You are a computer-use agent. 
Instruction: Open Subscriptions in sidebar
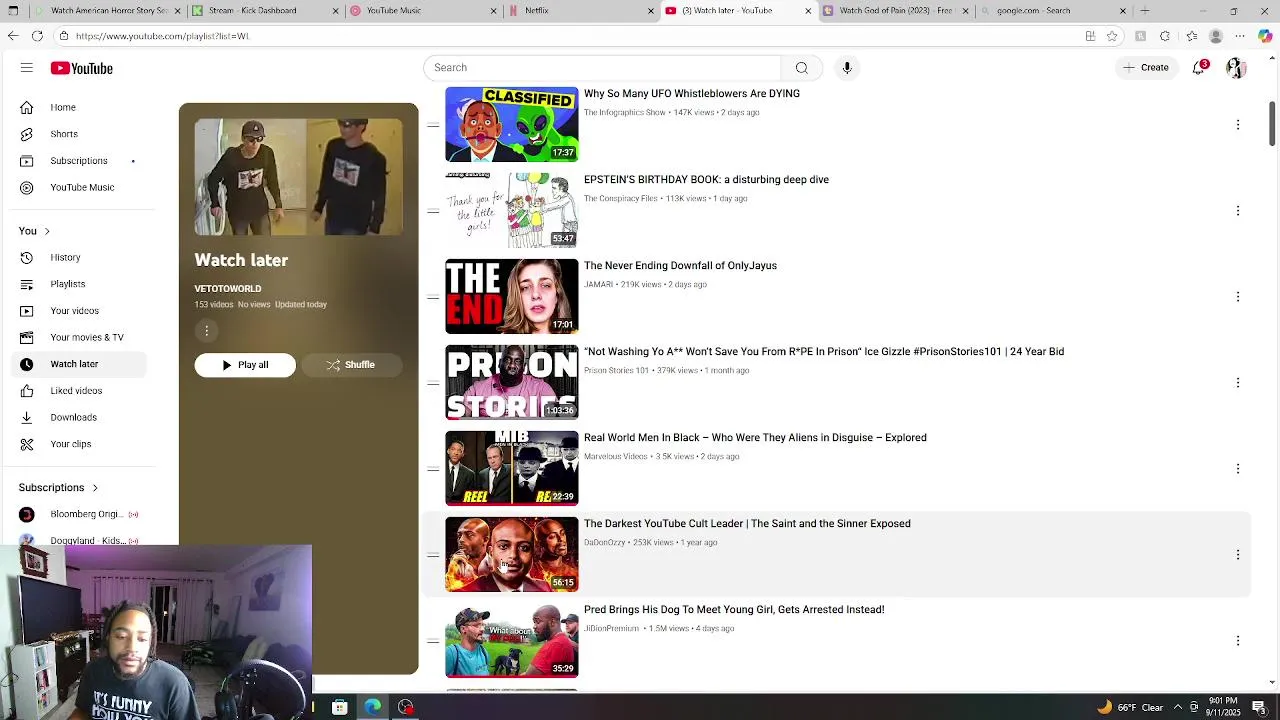(78, 161)
